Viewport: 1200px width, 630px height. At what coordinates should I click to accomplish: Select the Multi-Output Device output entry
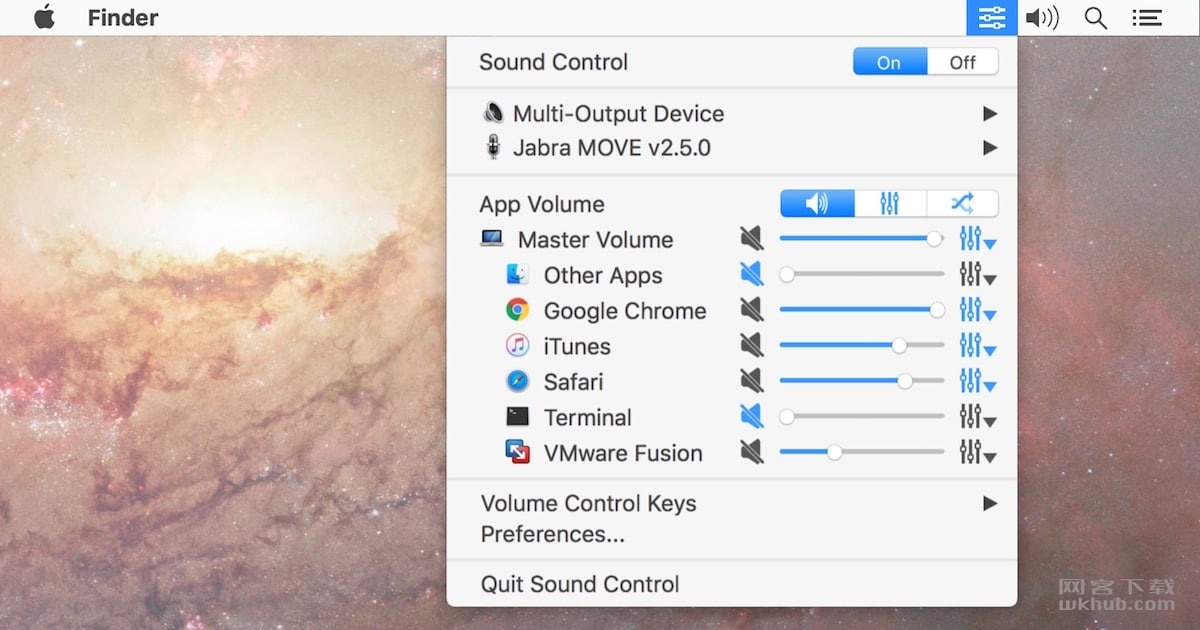(x=732, y=114)
